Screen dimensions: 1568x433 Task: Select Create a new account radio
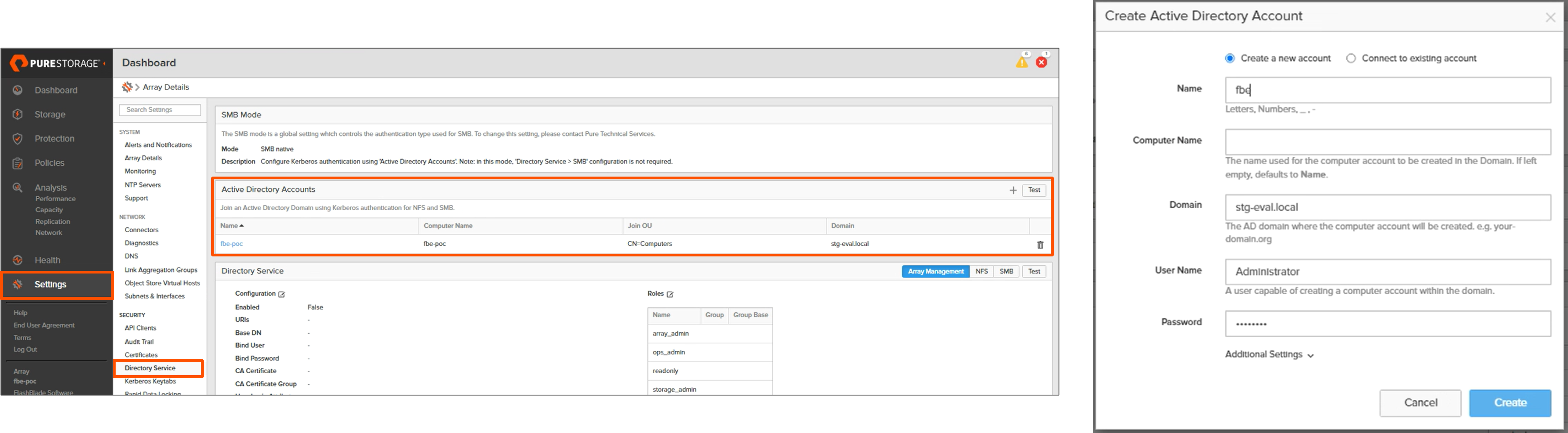click(1229, 59)
